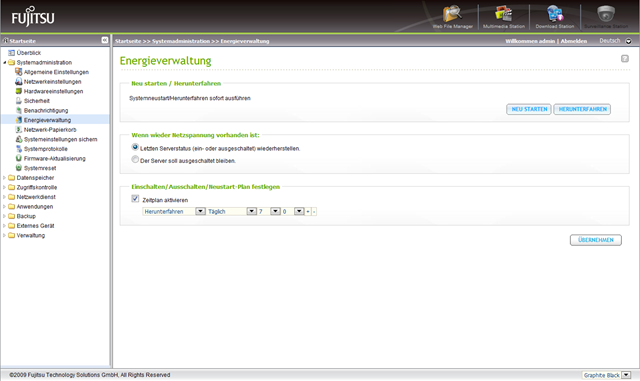
Task: Open the Deutsch language dropdown
Action: tap(629, 41)
